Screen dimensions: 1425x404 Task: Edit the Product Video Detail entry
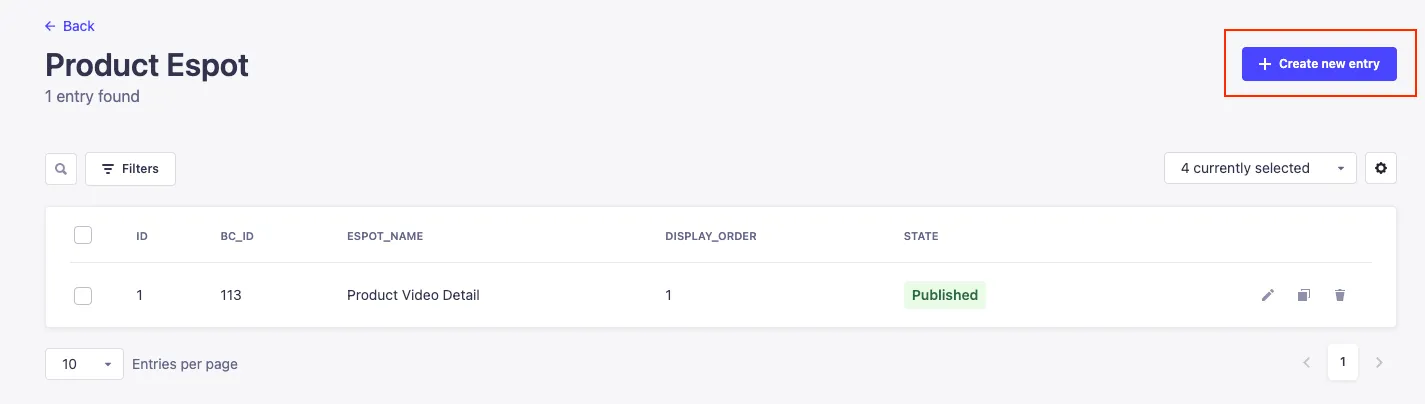click(x=1268, y=295)
